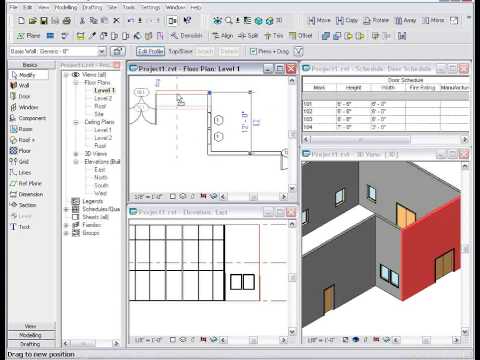Expand the Schedules/Quantities tree node
Viewport: 480px width, 360px height.
click(x=66, y=209)
